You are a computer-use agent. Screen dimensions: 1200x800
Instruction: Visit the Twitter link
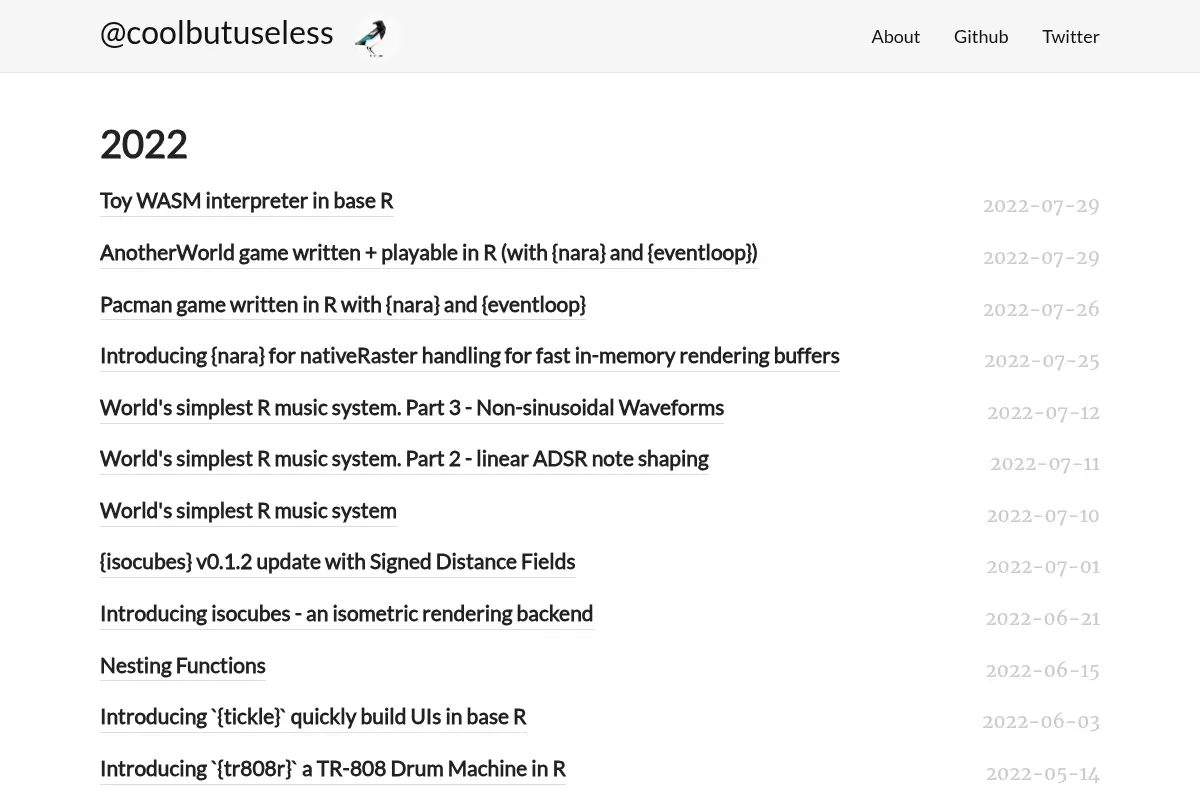click(x=1071, y=36)
